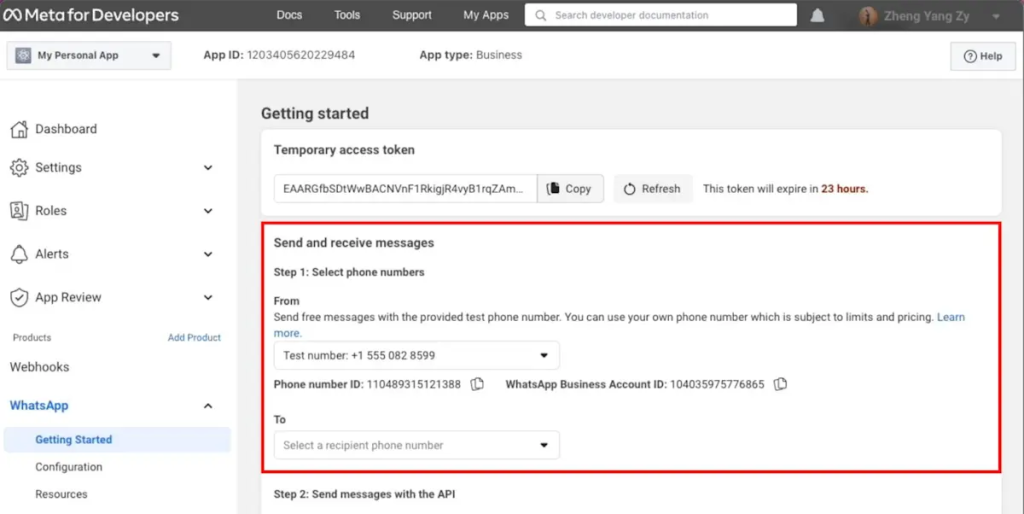
Task: Click the search developer documentation field
Action: point(661,16)
